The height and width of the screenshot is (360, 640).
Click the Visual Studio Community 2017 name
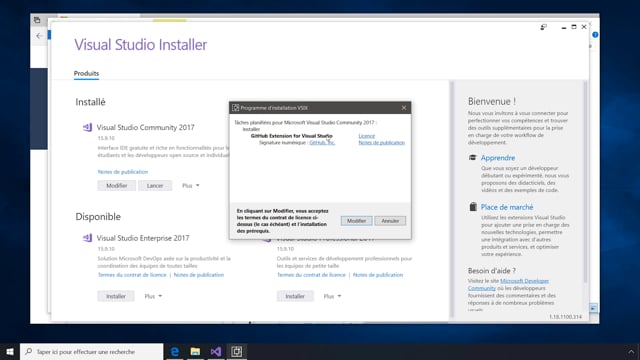pos(145,127)
